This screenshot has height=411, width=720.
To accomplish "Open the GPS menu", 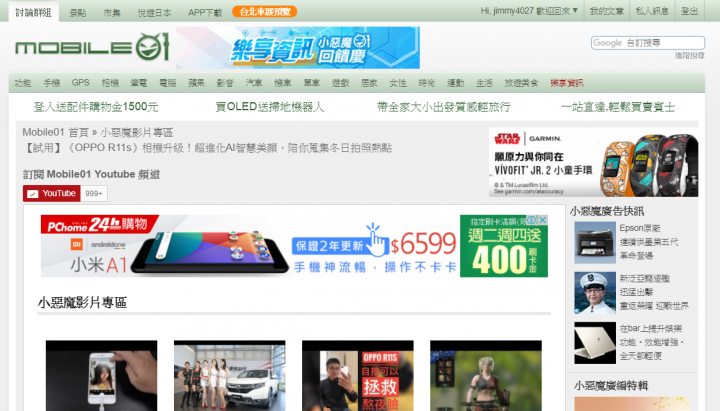I will pyautogui.click(x=80, y=83).
